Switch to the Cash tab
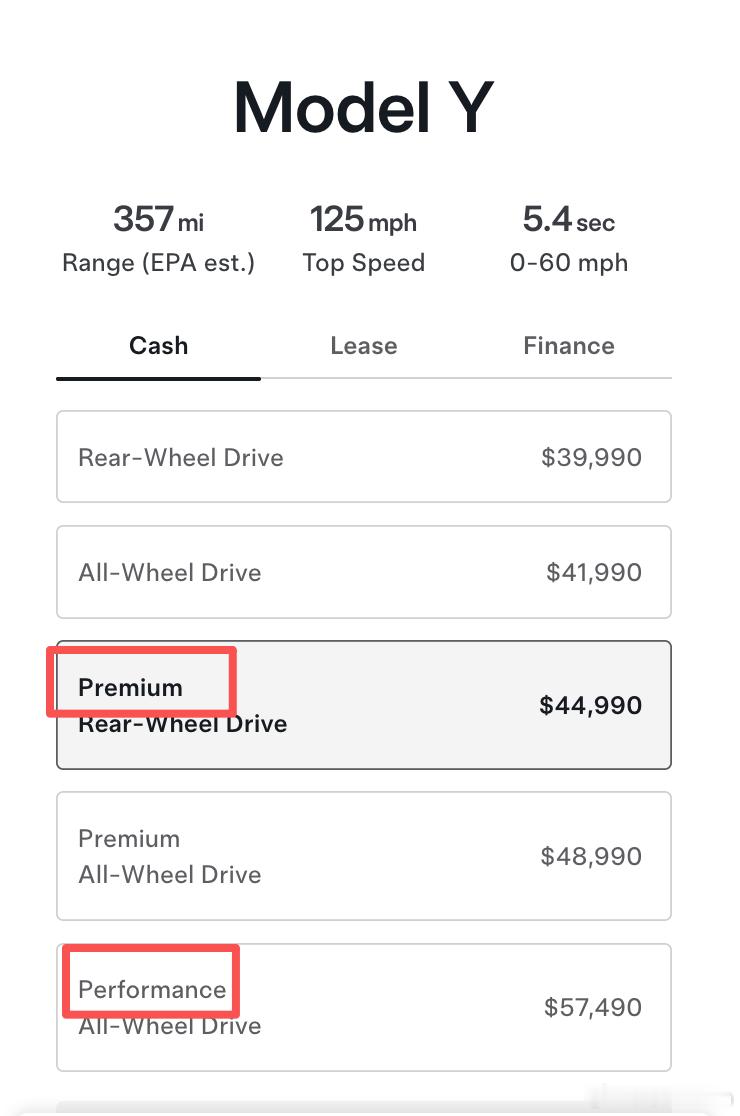Screen dimensions: 740x1116 158,346
